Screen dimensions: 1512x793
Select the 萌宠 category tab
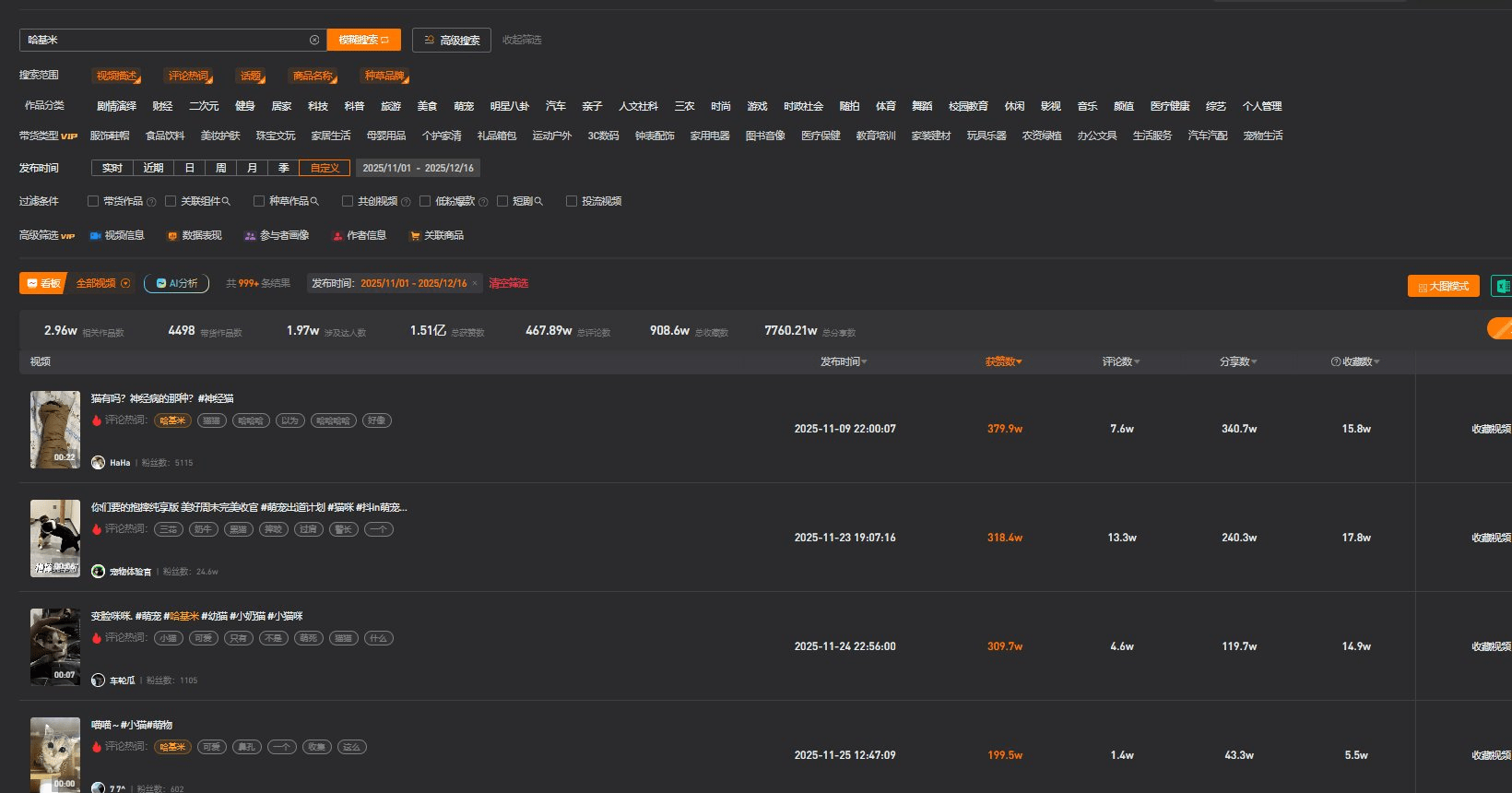click(464, 106)
